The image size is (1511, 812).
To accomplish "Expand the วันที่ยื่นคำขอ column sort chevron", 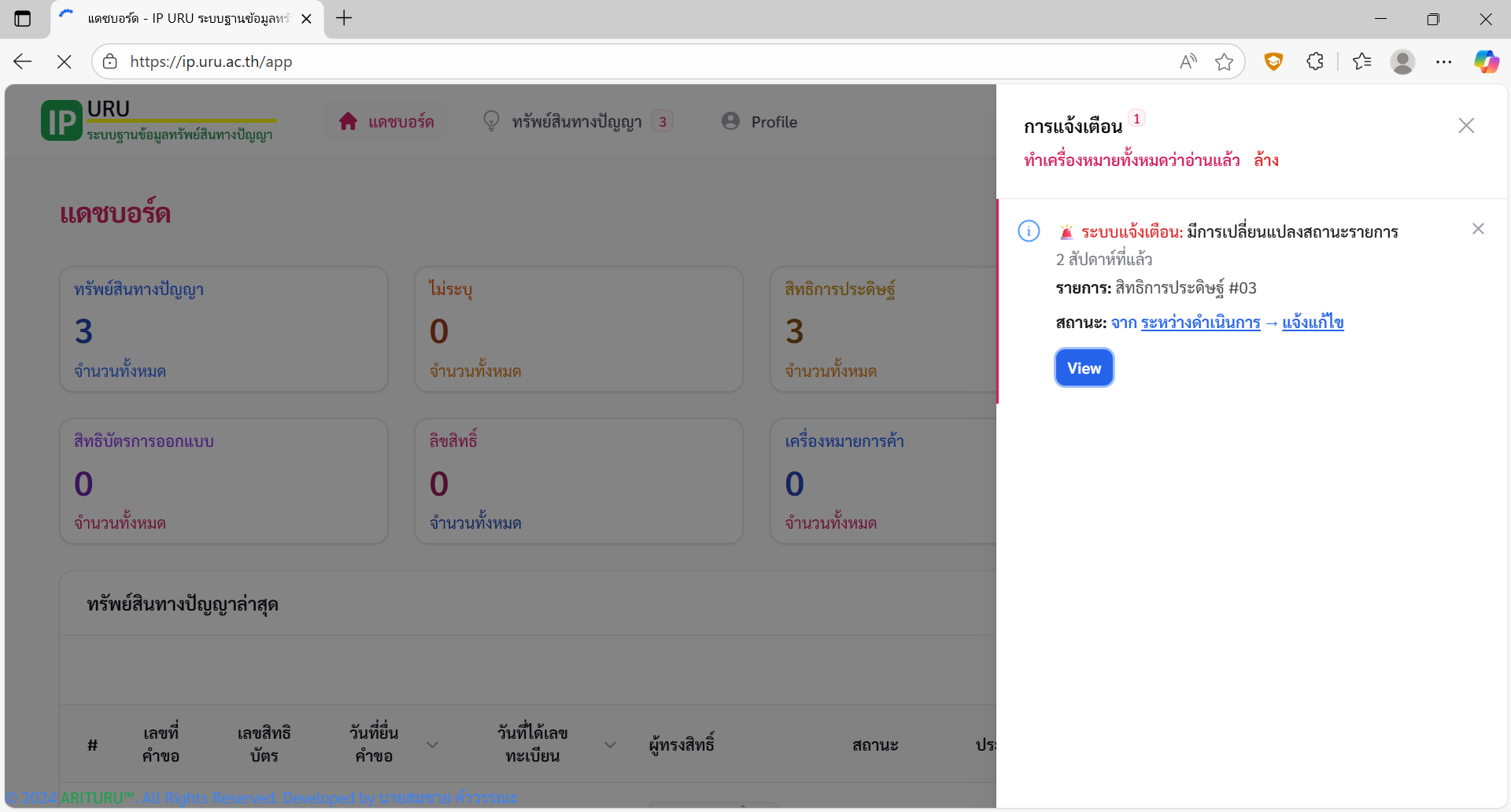I will [432, 744].
